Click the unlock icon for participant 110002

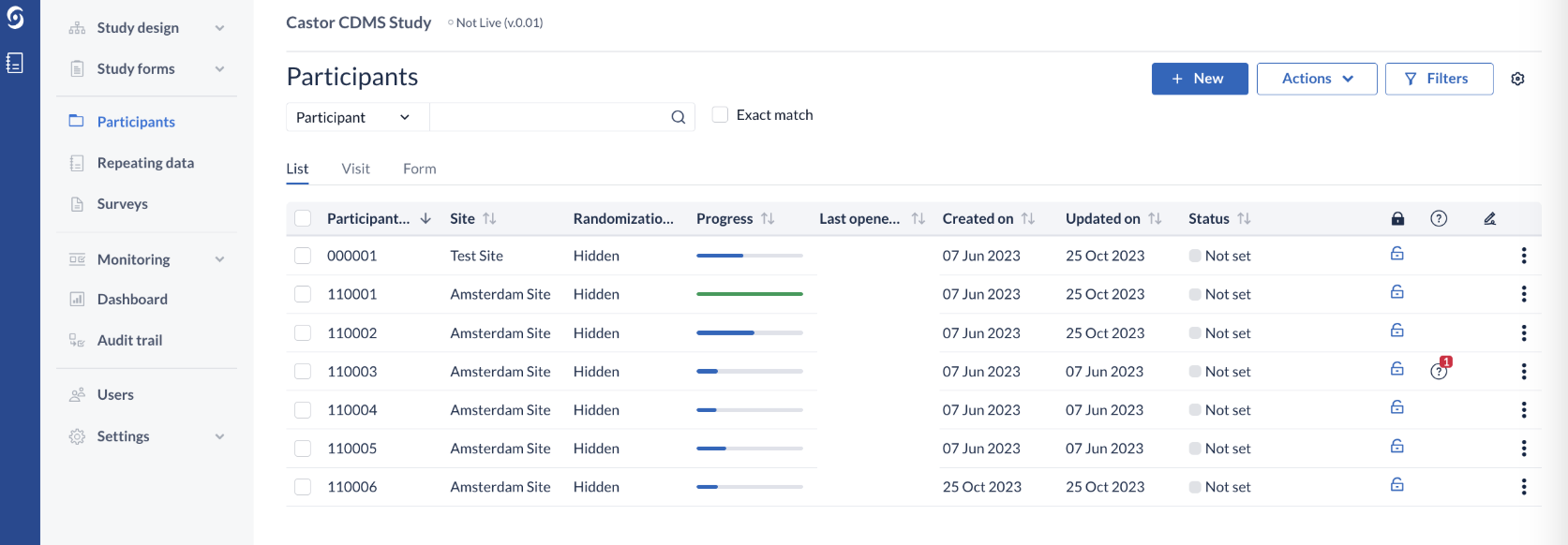(1396, 331)
